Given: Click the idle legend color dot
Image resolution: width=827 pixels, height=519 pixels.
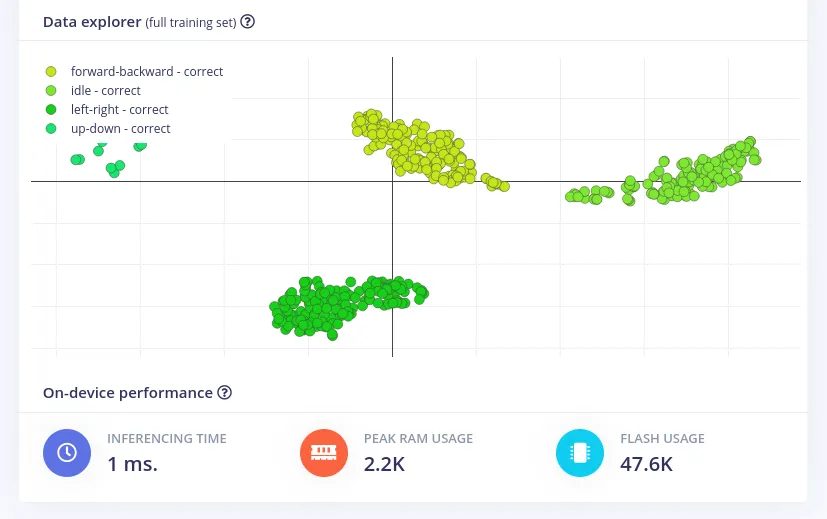Looking at the screenshot, I should point(51,91).
